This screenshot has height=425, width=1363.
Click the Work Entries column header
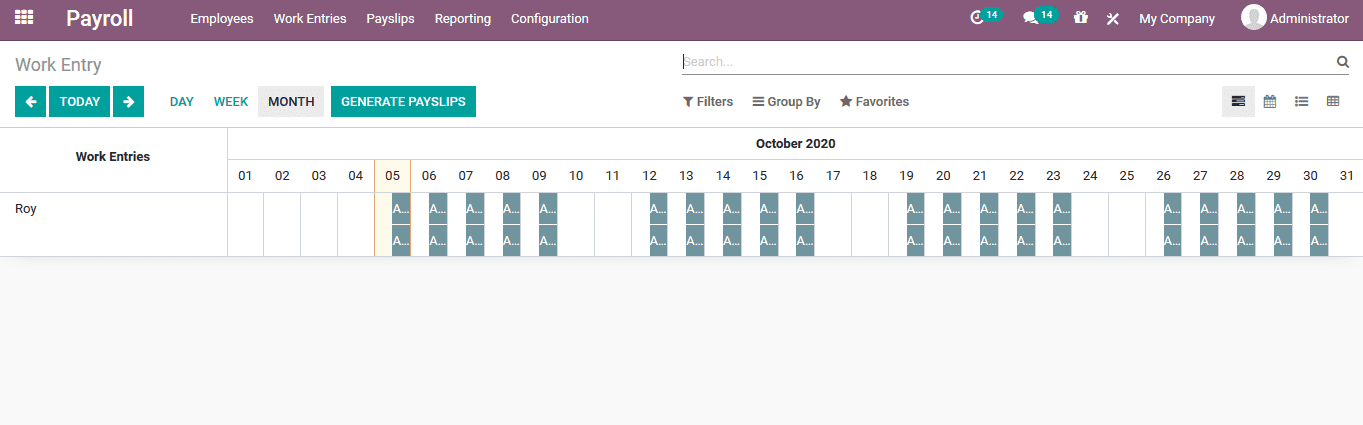point(113,157)
